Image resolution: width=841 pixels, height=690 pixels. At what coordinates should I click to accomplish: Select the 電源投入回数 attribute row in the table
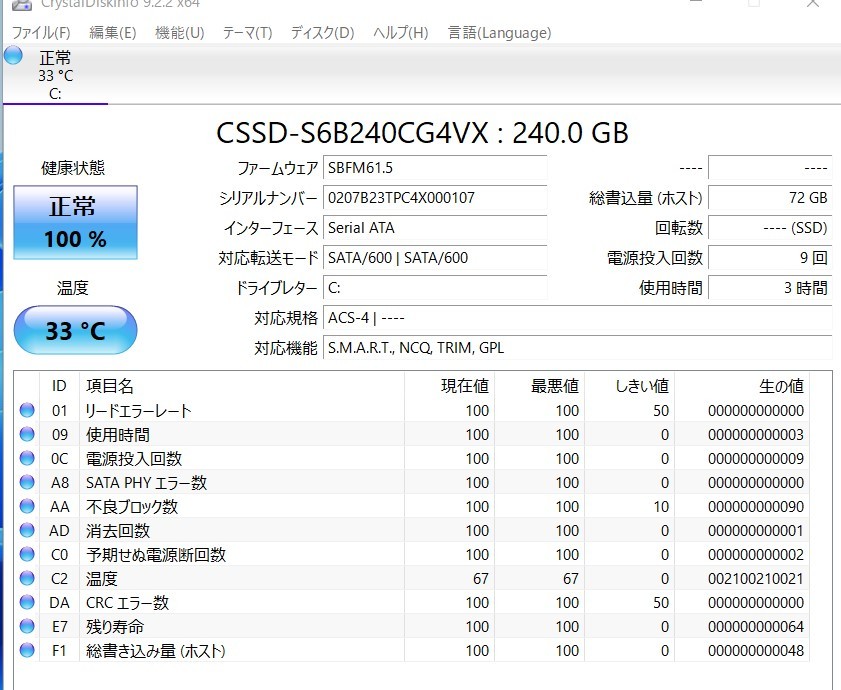pos(411,458)
